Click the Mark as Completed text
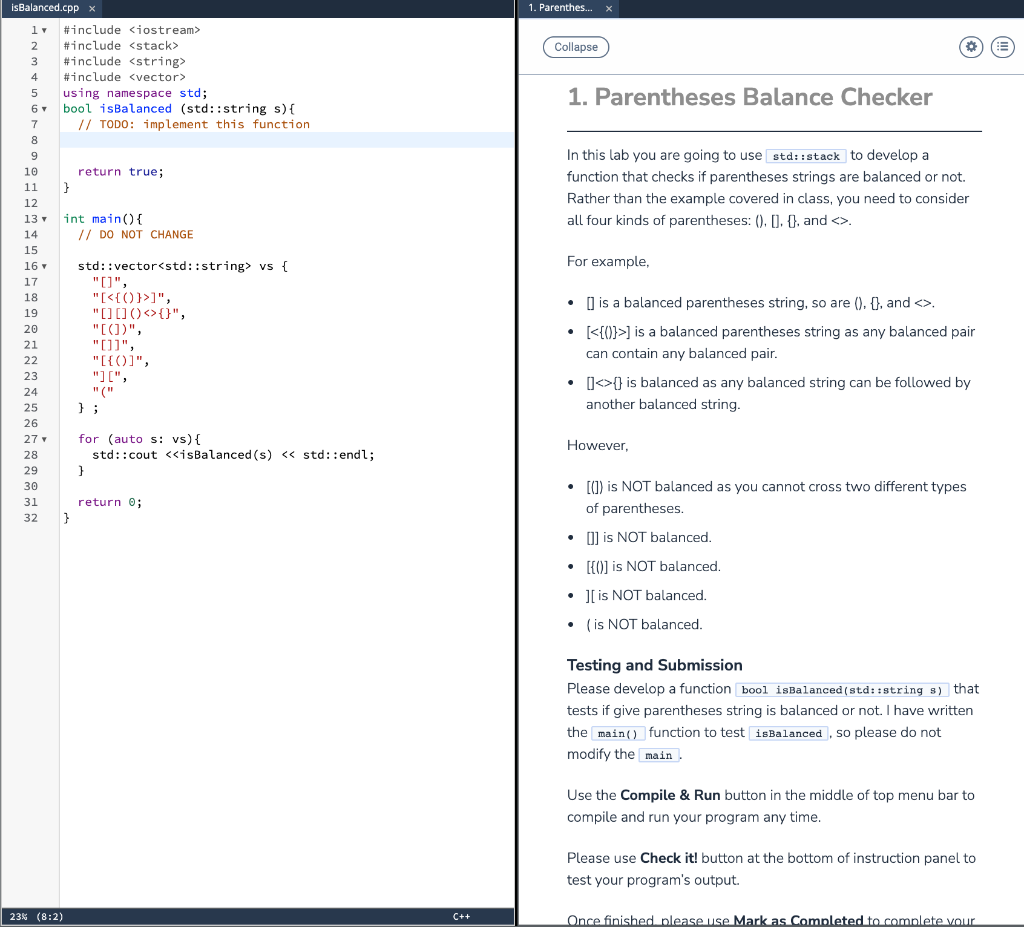1024x927 pixels. coord(800,920)
